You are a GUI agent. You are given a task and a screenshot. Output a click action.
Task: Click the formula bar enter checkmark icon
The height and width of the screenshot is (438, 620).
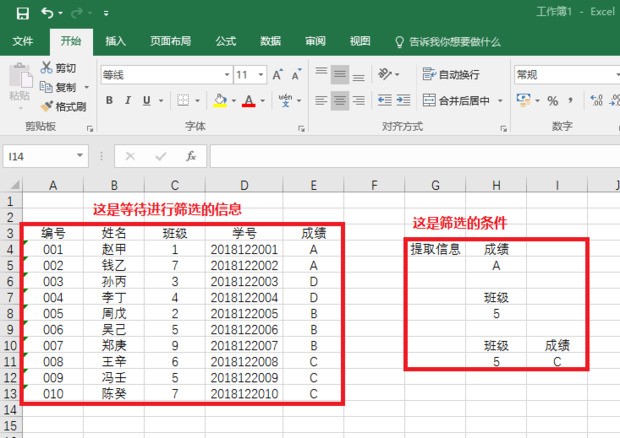[x=161, y=157]
